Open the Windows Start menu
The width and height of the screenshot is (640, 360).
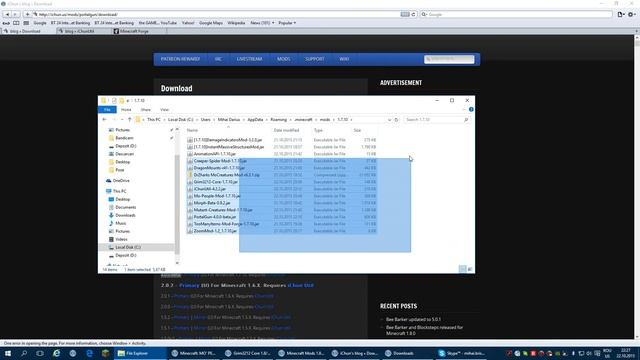pyautogui.click(x=7, y=353)
